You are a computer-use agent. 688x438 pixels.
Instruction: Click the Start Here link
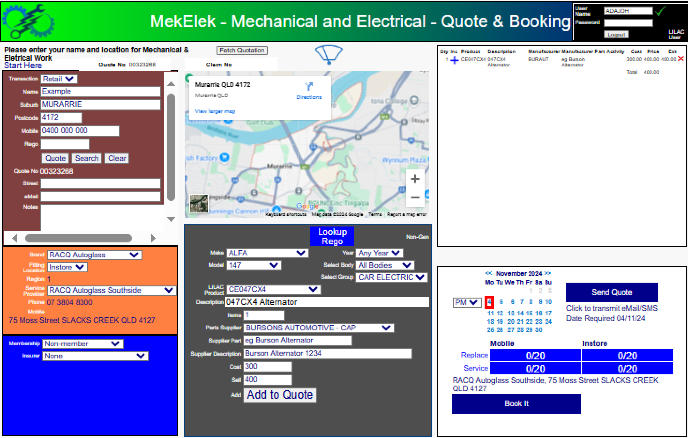[23, 65]
